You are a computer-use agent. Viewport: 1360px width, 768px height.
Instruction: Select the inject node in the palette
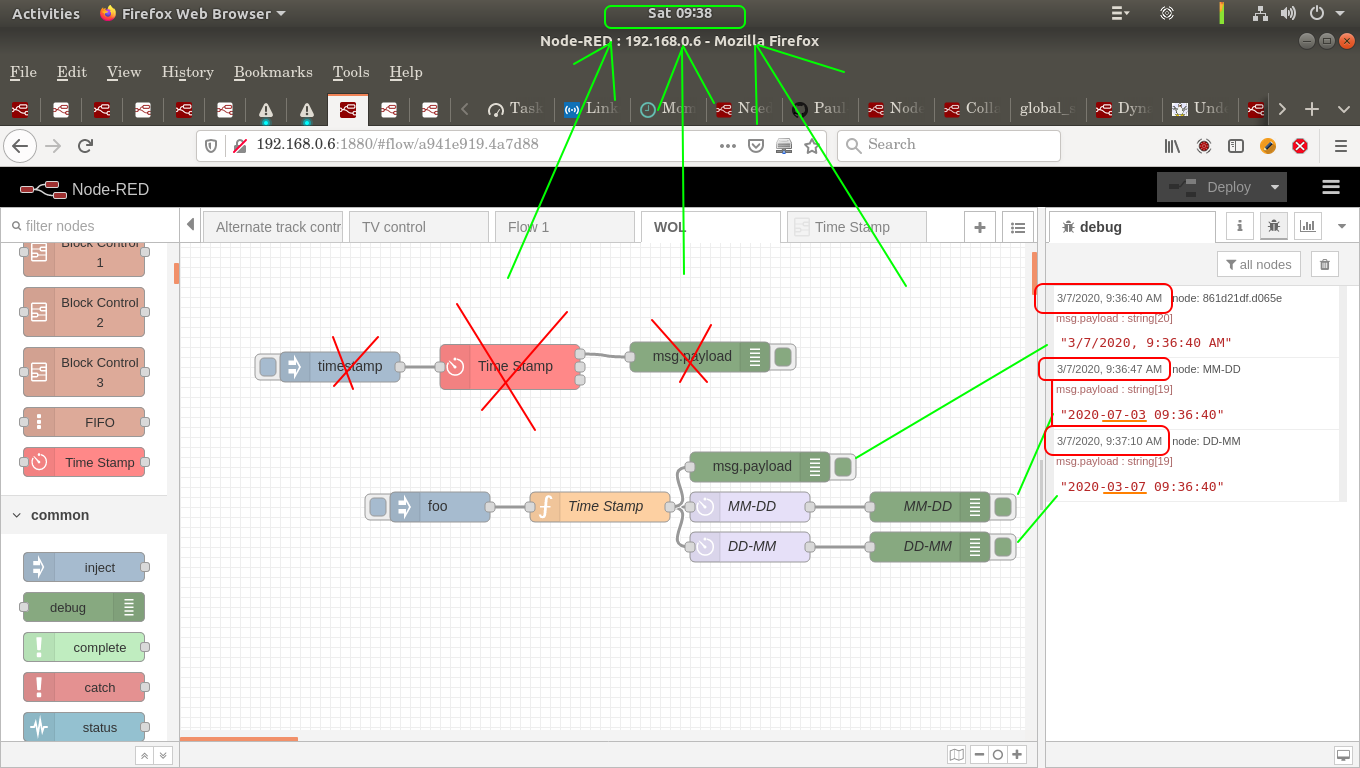(84, 567)
